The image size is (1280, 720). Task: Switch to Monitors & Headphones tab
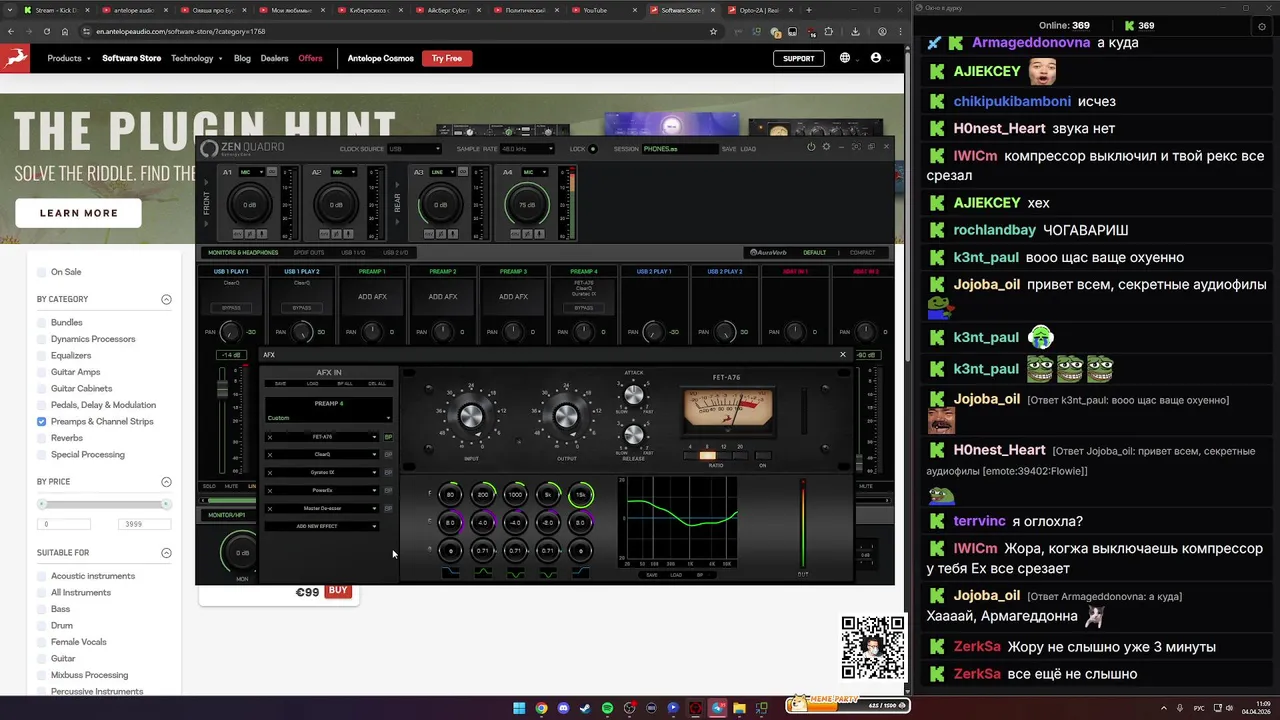click(x=243, y=253)
